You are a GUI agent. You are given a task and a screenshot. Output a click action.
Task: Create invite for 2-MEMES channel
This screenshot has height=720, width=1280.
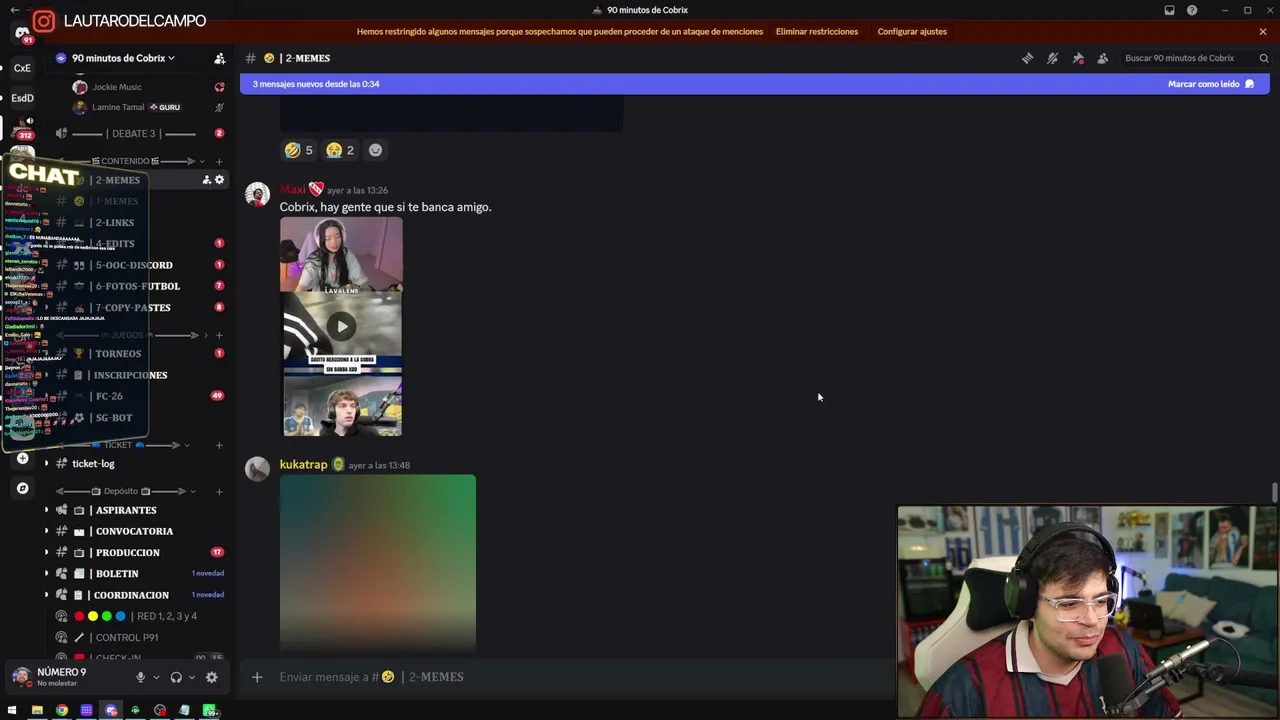tap(207, 180)
